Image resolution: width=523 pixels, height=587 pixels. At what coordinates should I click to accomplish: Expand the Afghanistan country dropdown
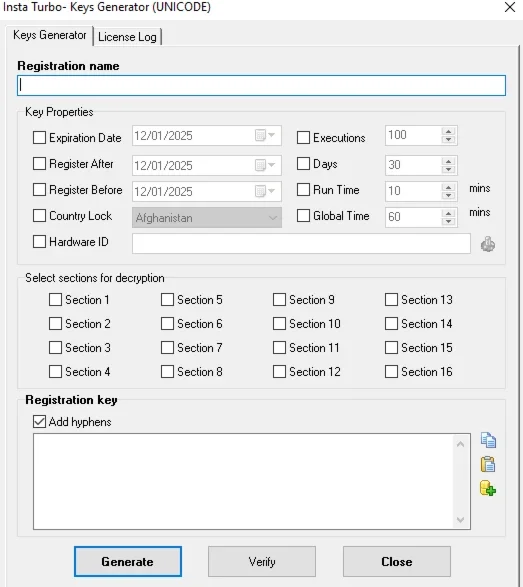pos(273,218)
